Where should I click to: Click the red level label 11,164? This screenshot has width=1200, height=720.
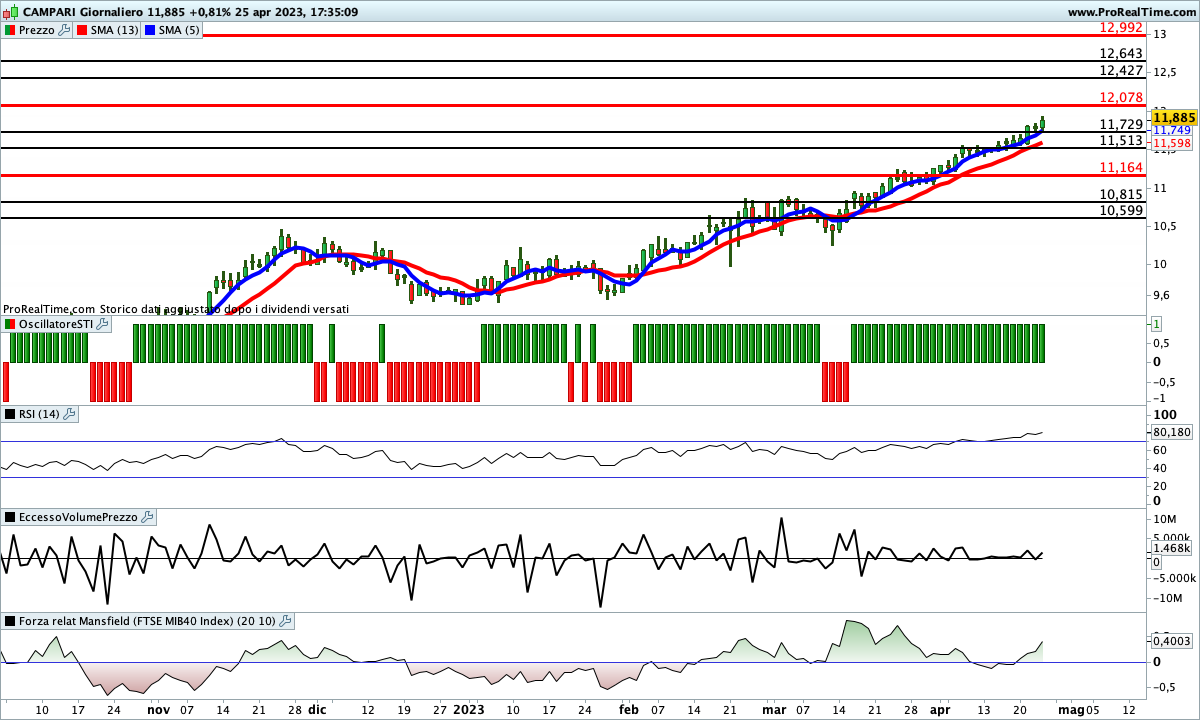(x=1121, y=167)
